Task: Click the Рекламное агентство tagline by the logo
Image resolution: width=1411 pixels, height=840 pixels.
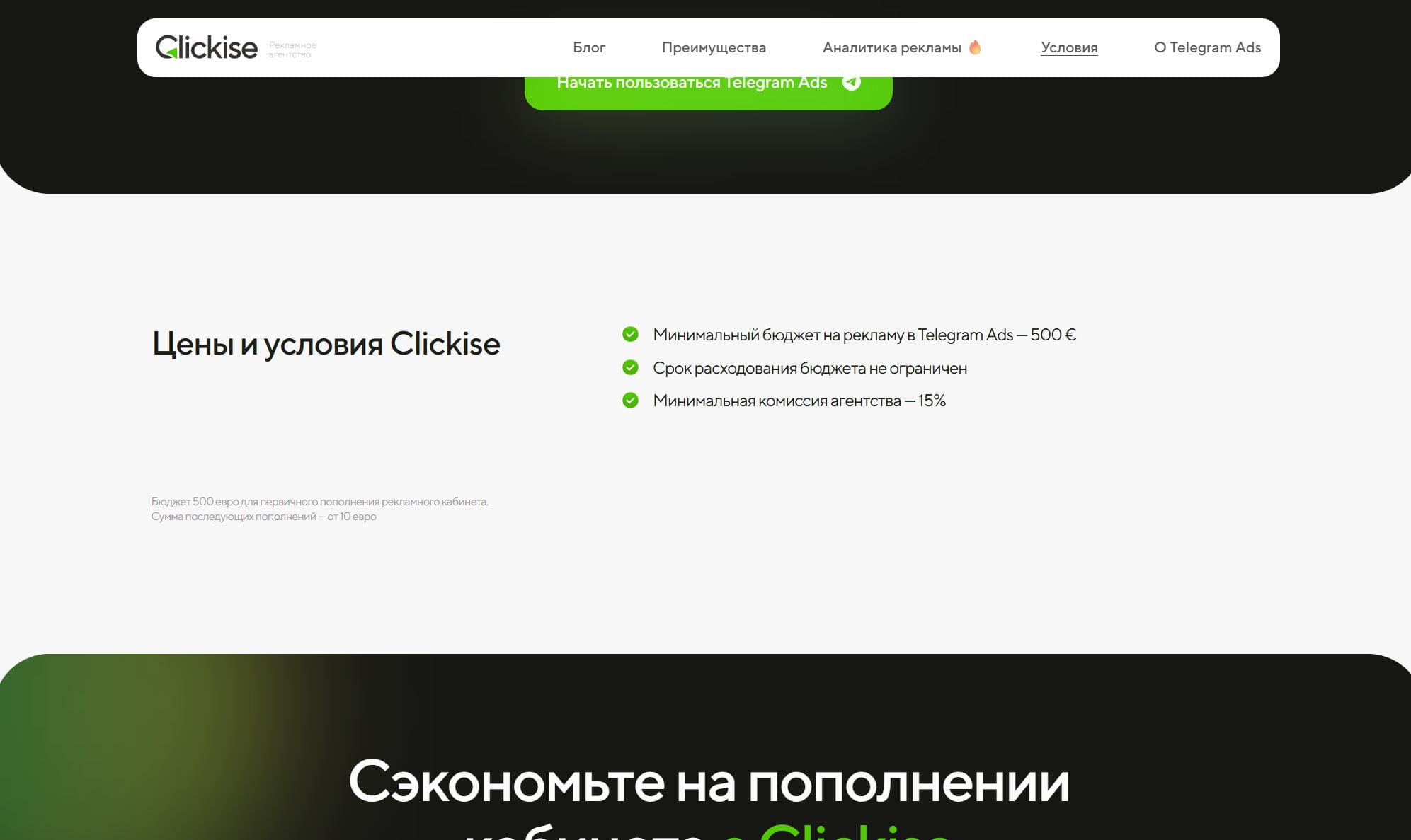Action: pyautogui.click(x=292, y=50)
